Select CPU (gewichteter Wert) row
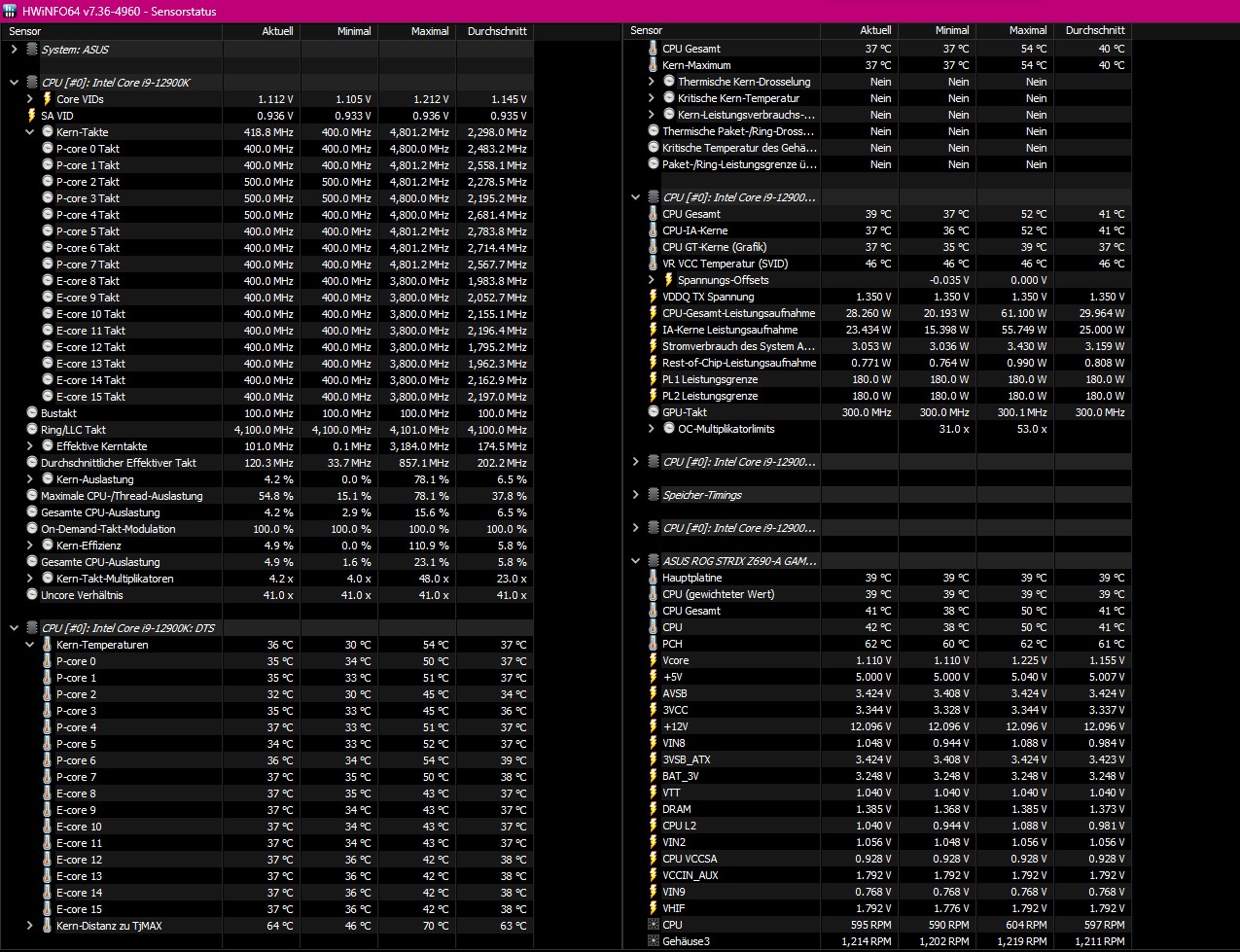Screen dimensions: 1240x952 click(x=877, y=594)
